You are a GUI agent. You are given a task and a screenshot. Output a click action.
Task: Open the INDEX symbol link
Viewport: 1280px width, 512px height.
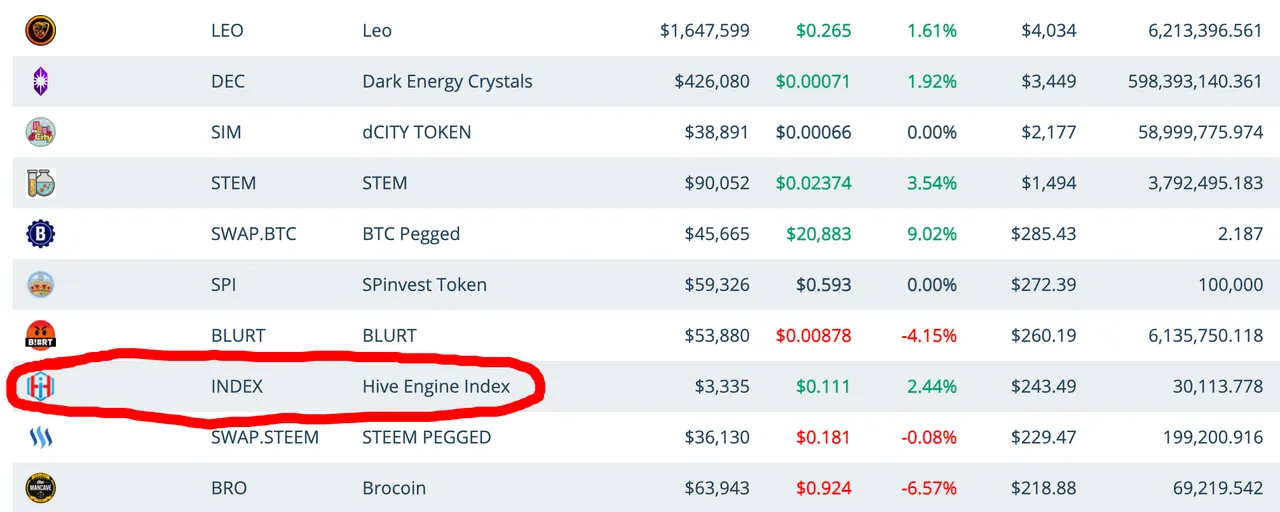237,386
